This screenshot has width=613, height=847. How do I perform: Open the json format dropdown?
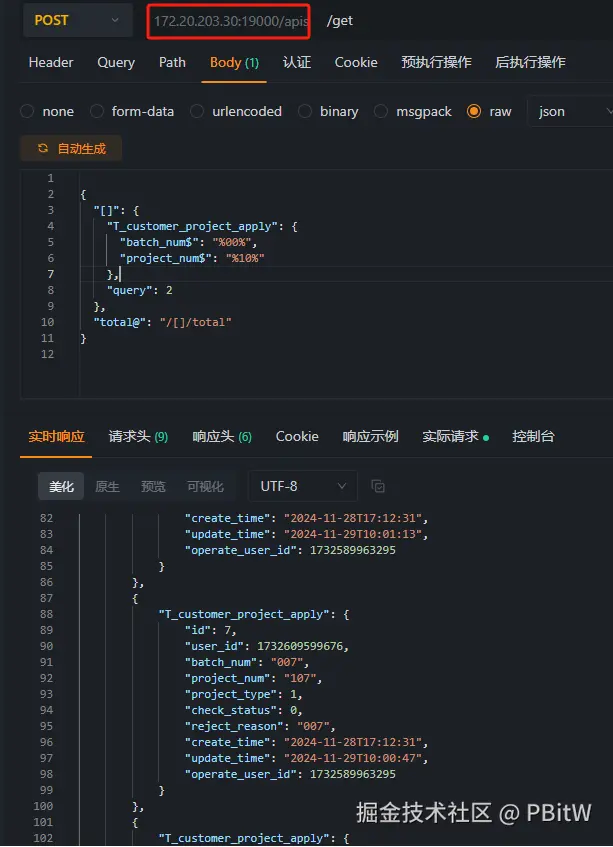coord(570,111)
